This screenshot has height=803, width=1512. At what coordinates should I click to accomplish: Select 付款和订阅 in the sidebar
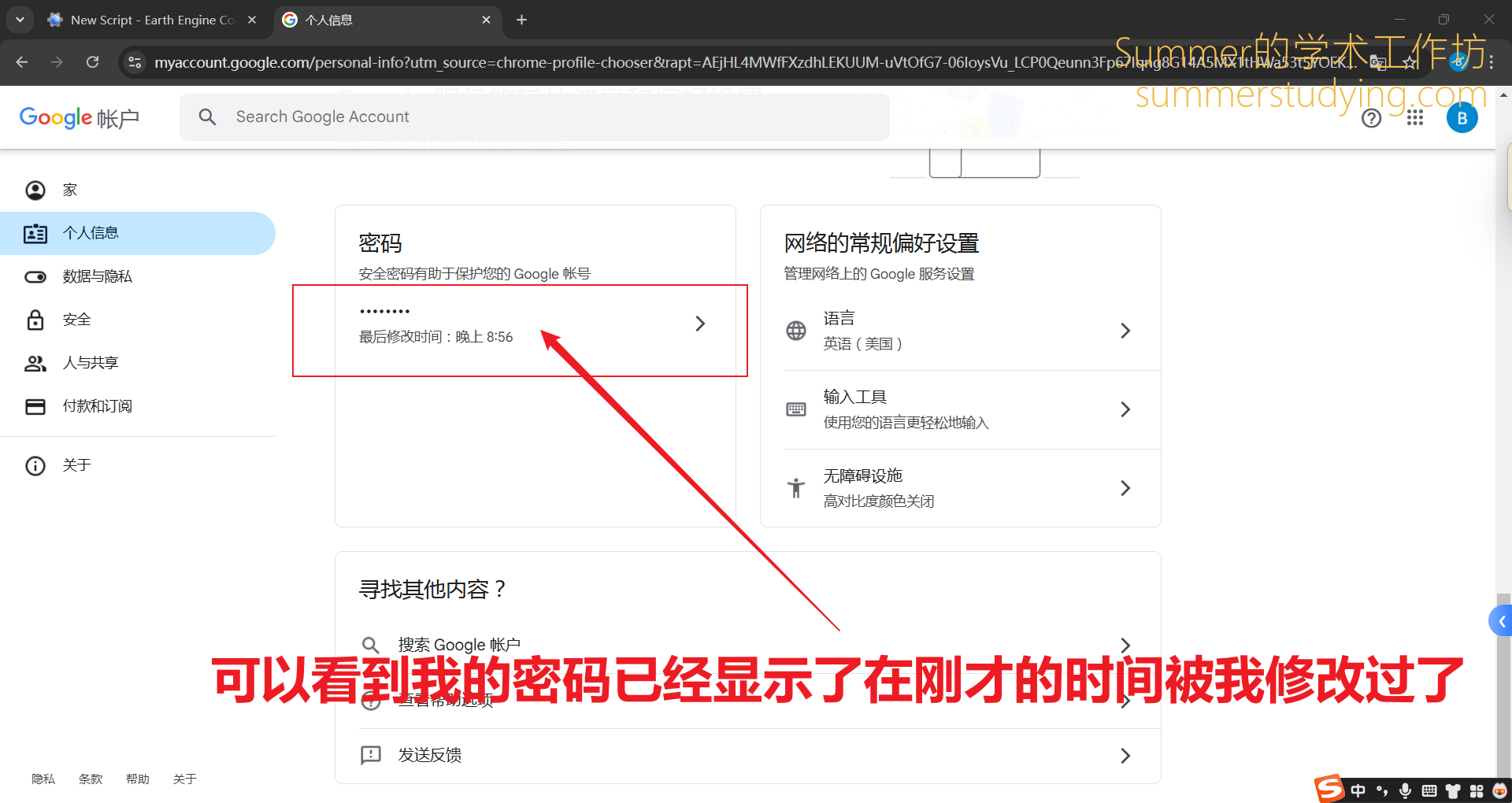pos(138,406)
